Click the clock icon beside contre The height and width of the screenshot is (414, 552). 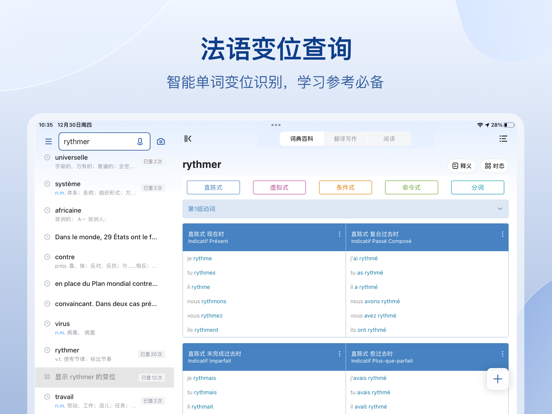(47, 257)
